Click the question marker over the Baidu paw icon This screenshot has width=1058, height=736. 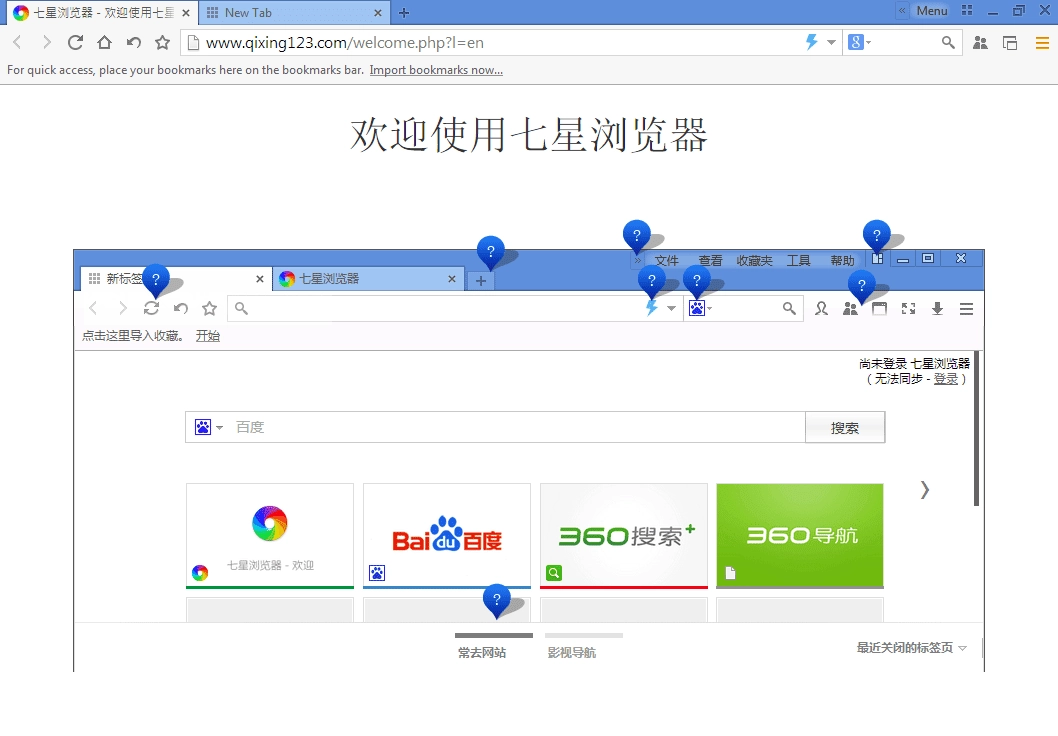[697, 281]
